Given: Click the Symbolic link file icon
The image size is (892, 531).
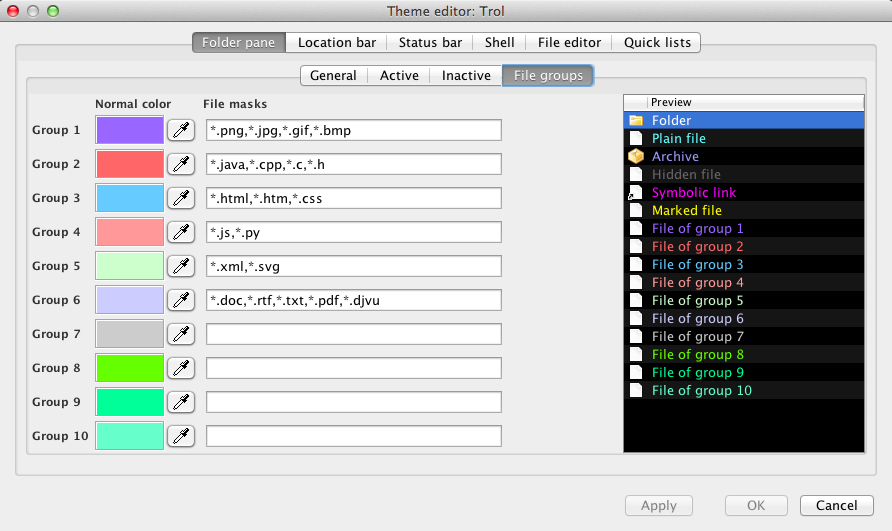Looking at the screenshot, I should 635,192.
